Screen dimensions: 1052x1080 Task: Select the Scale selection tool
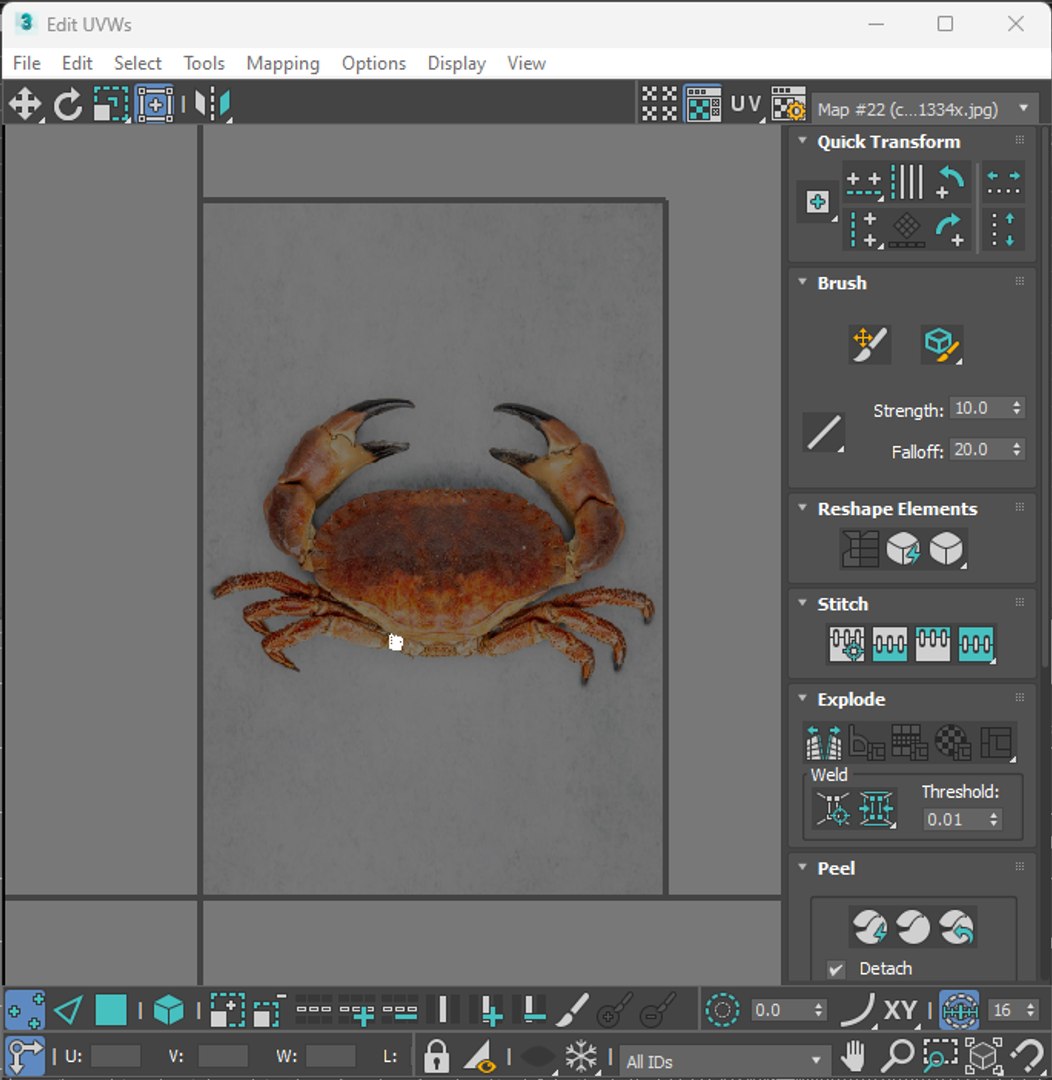click(x=111, y=105)
